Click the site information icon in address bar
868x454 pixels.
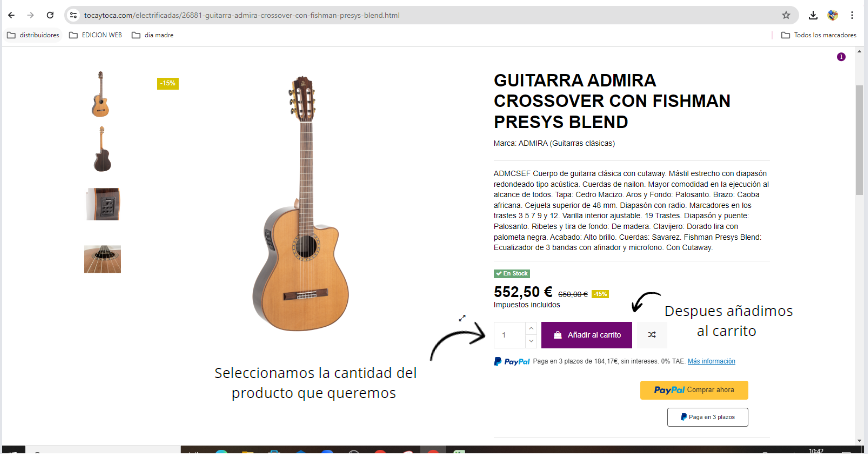[x=74, y=16]
